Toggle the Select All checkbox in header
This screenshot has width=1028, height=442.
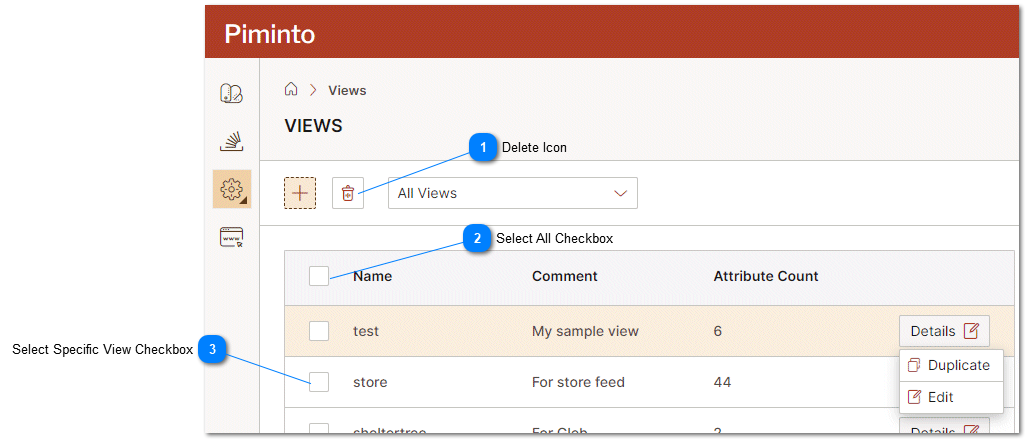pyautogui.click(x=319, y=276)
